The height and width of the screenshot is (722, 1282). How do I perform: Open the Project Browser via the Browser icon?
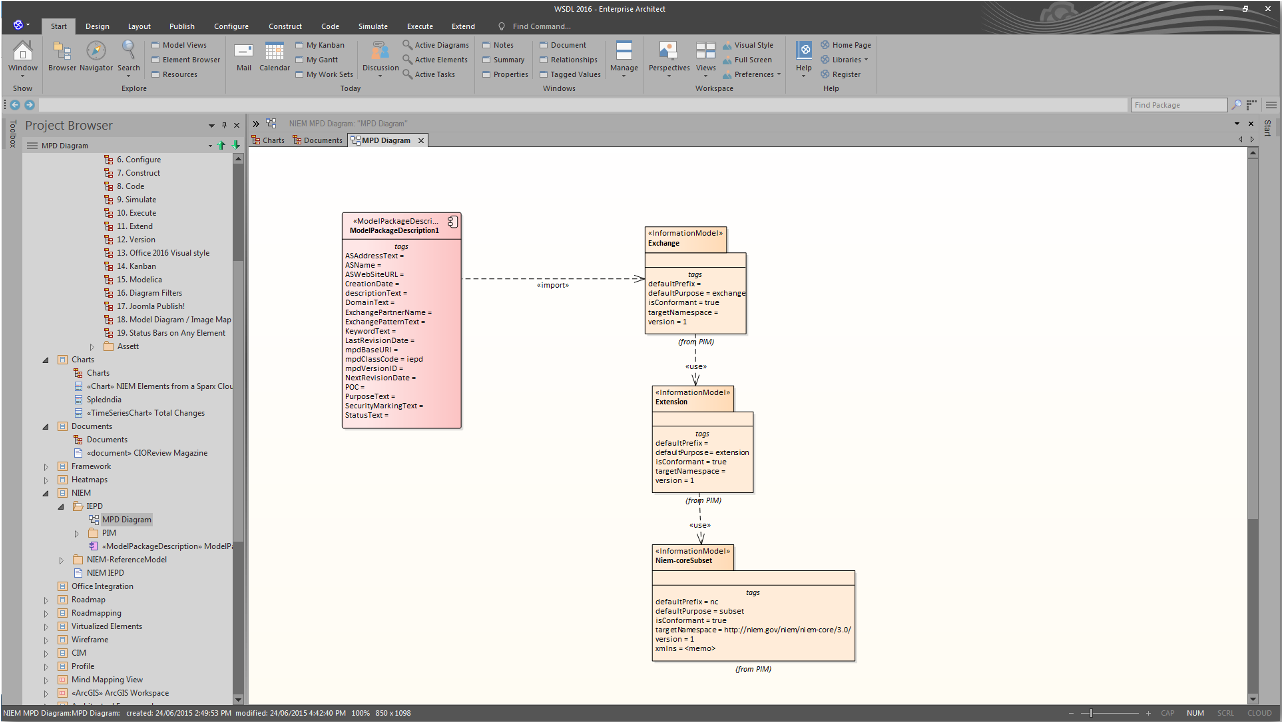tap(62, 57)
